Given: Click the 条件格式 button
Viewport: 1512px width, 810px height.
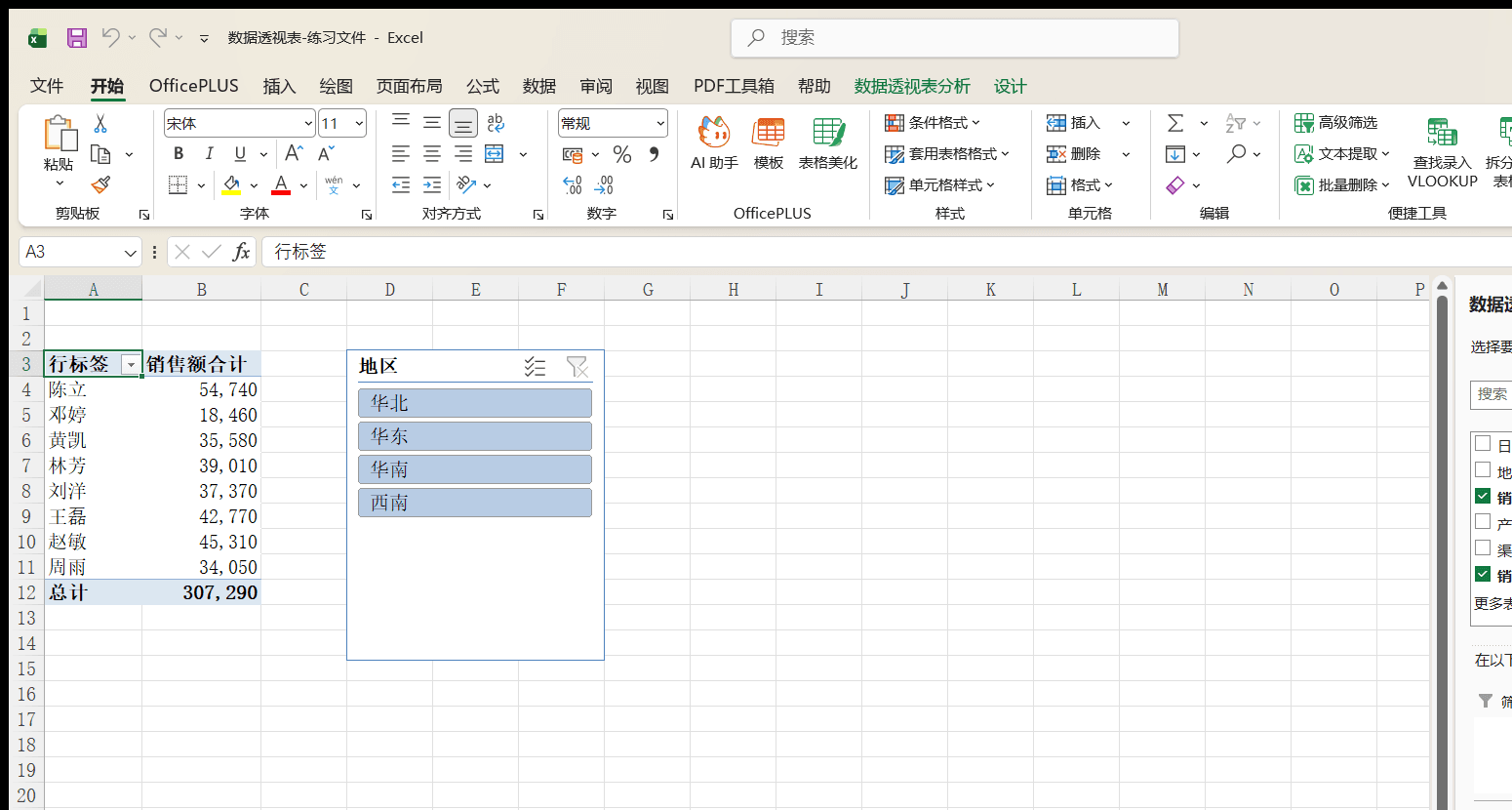Looking at the screenshot, I should tap(933, 123).
